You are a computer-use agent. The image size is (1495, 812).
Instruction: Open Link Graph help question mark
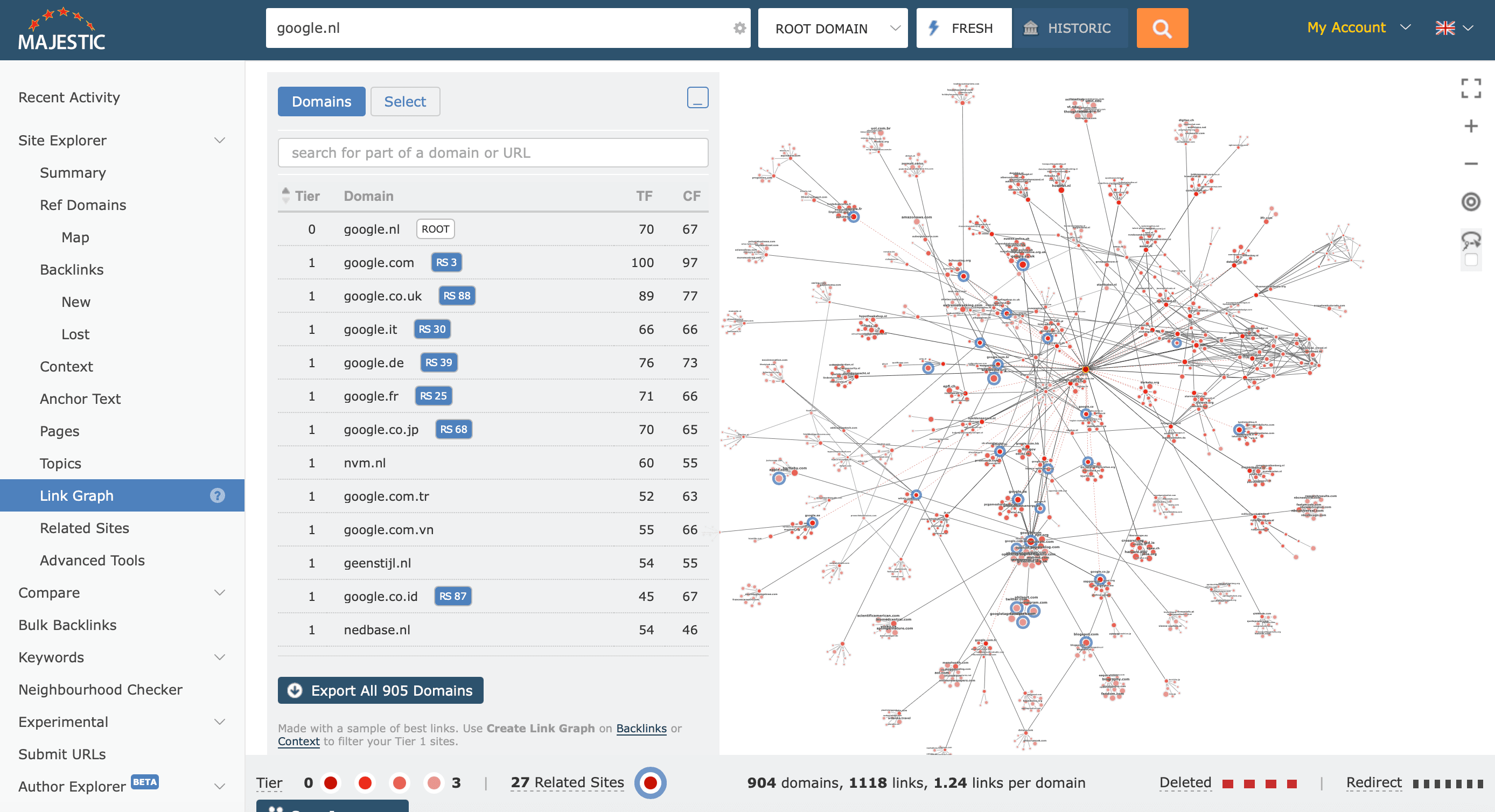217,495
